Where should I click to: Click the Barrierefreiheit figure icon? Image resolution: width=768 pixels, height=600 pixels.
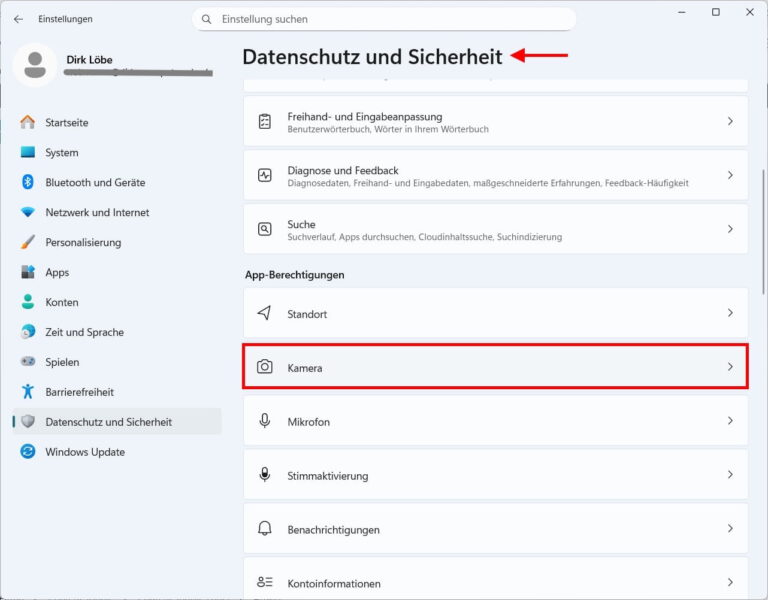coord(28,391)
